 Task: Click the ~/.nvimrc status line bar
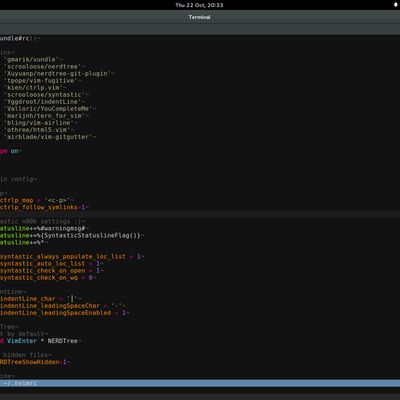click(x=200, y=383)
